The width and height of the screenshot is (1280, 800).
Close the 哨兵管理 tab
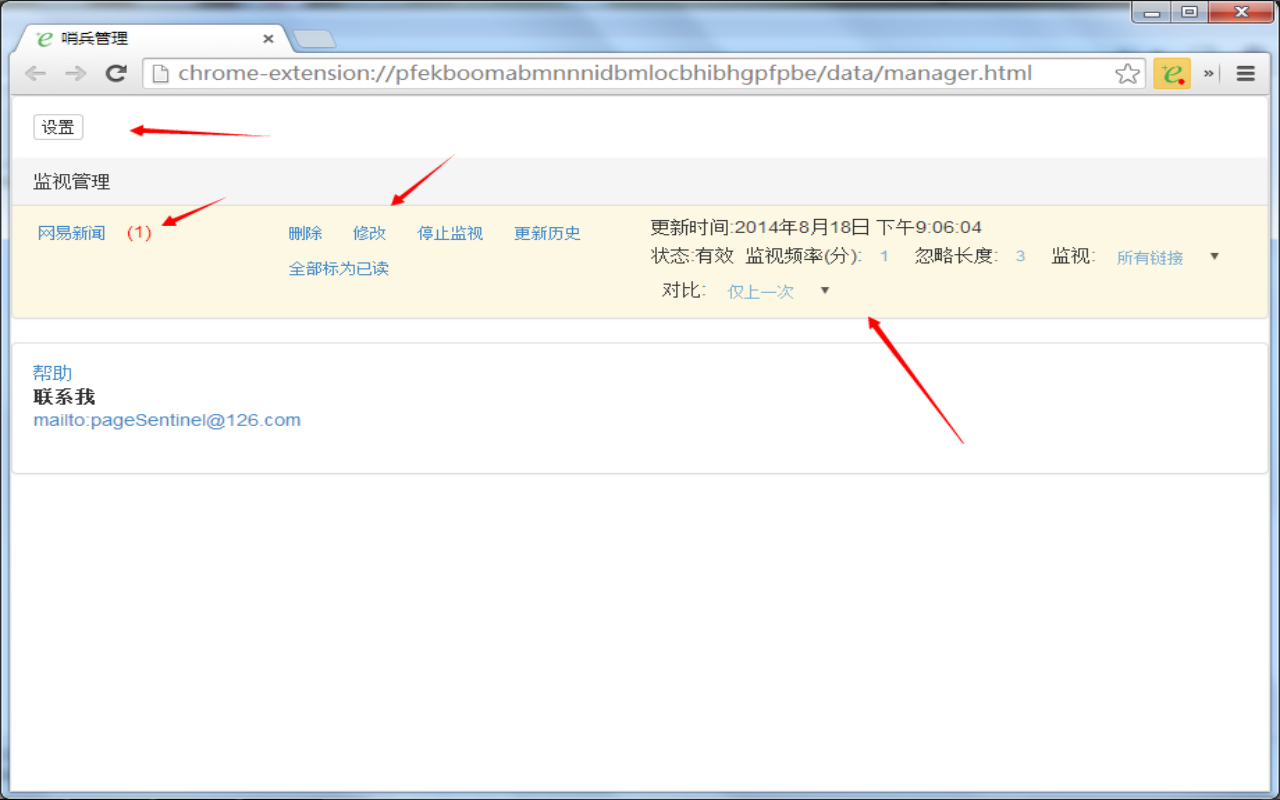[268, 39]
